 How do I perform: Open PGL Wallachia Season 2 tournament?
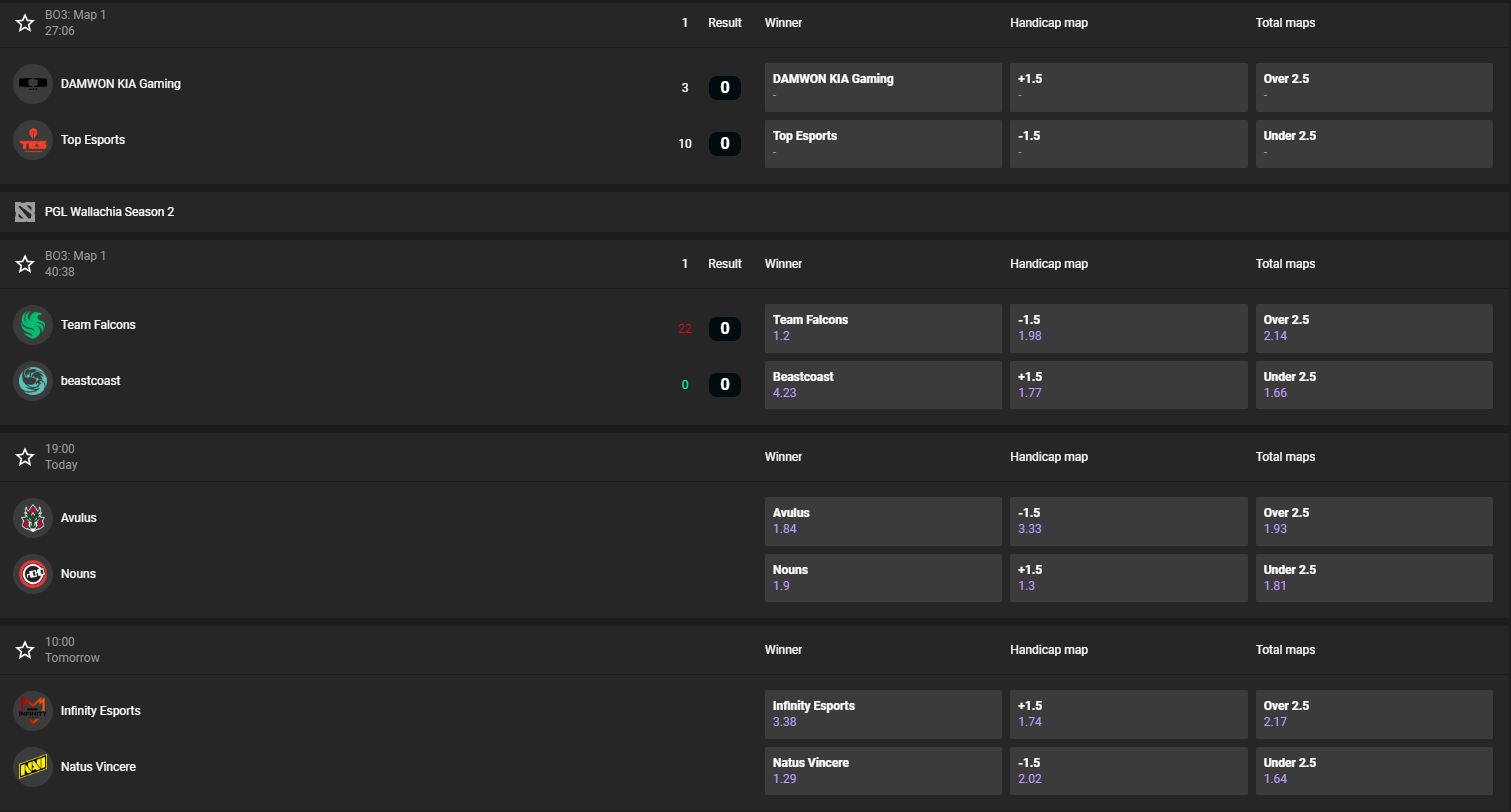pos(109,212)
